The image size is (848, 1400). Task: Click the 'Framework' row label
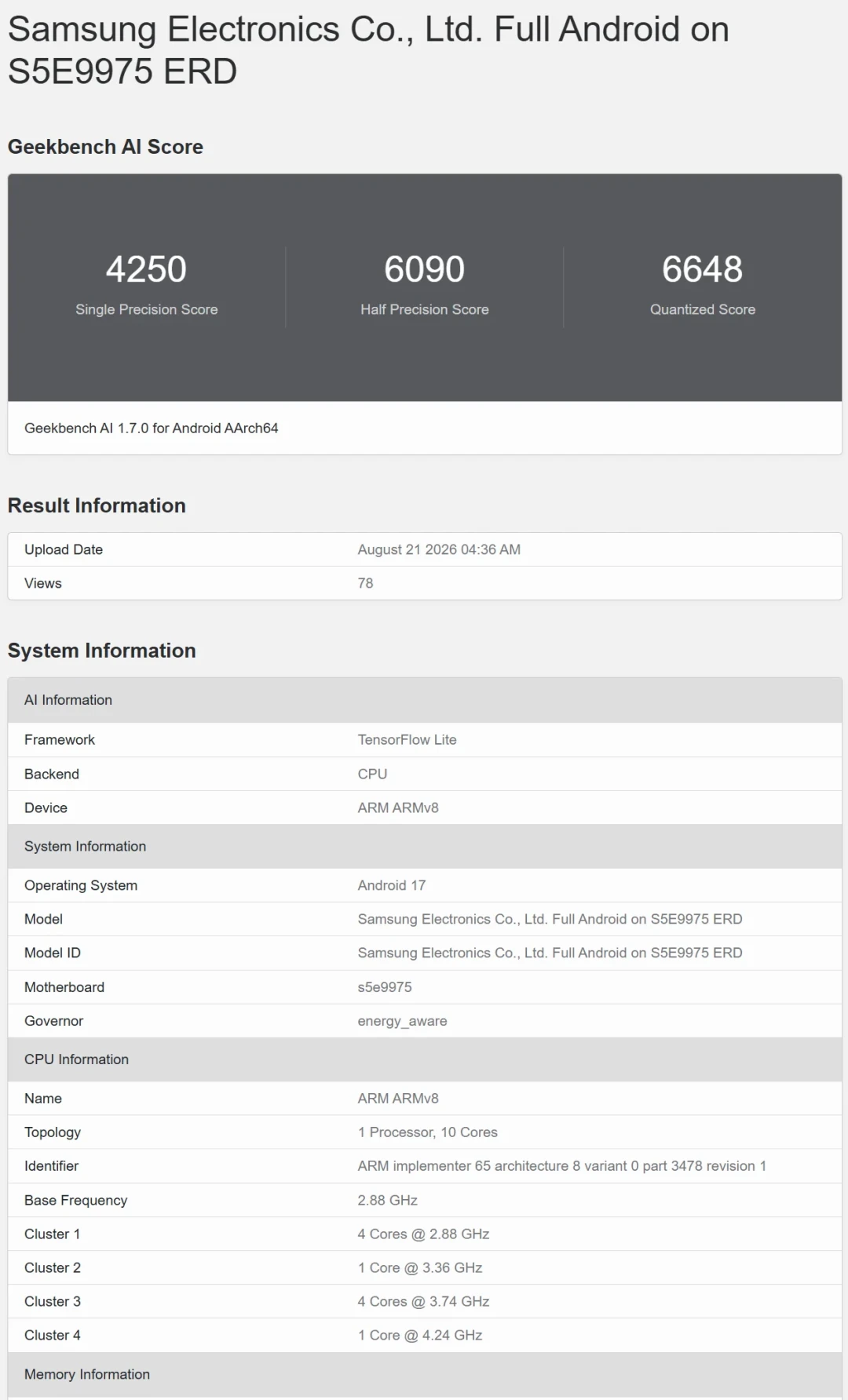click(60, 739)
